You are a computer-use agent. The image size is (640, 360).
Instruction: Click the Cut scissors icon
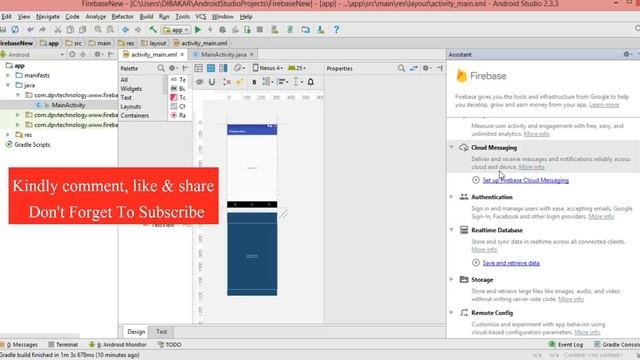click(x=58, y=30)
